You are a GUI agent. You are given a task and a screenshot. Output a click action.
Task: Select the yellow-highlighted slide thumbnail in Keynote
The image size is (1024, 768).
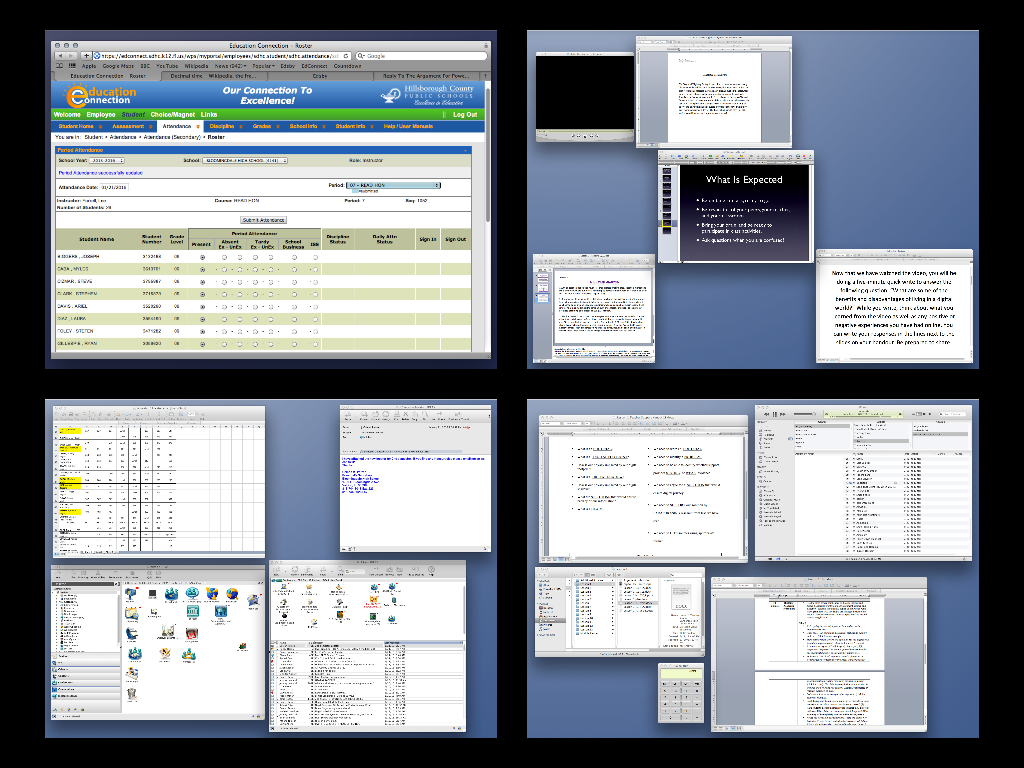coord(667,224)
